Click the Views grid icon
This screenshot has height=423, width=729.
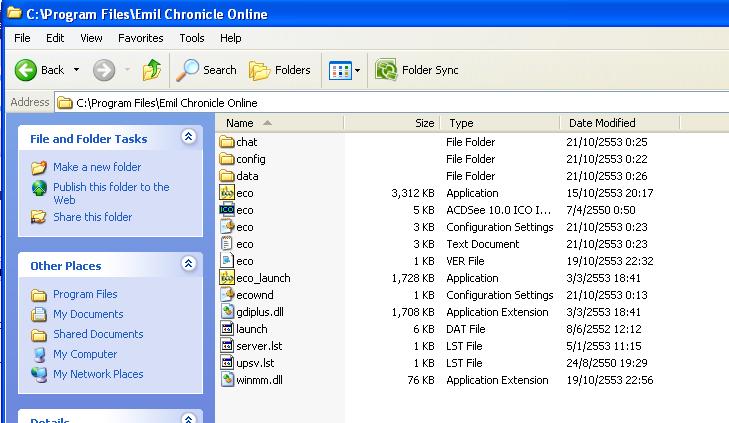[x=340, y=71]
